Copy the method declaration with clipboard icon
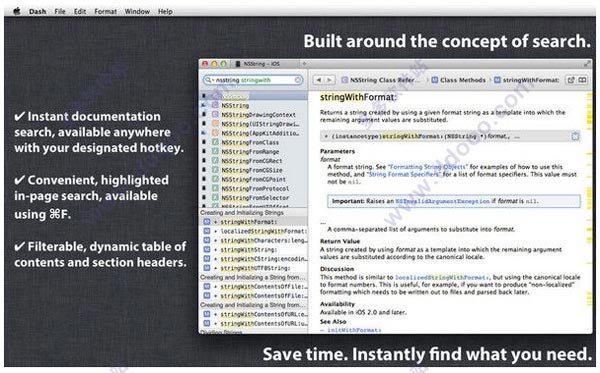The width and height of the screenshot is (600, 373). point(575,136)
